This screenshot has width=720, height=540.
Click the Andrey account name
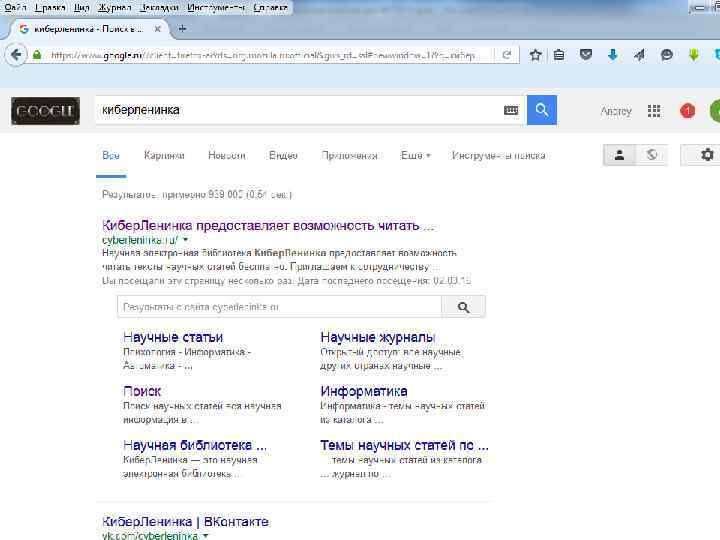click(x=616, y=111)
